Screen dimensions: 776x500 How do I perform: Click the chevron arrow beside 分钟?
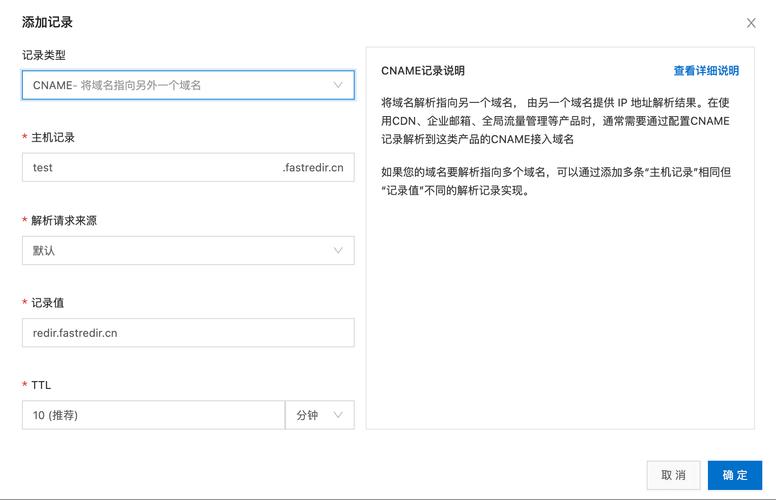338,415
